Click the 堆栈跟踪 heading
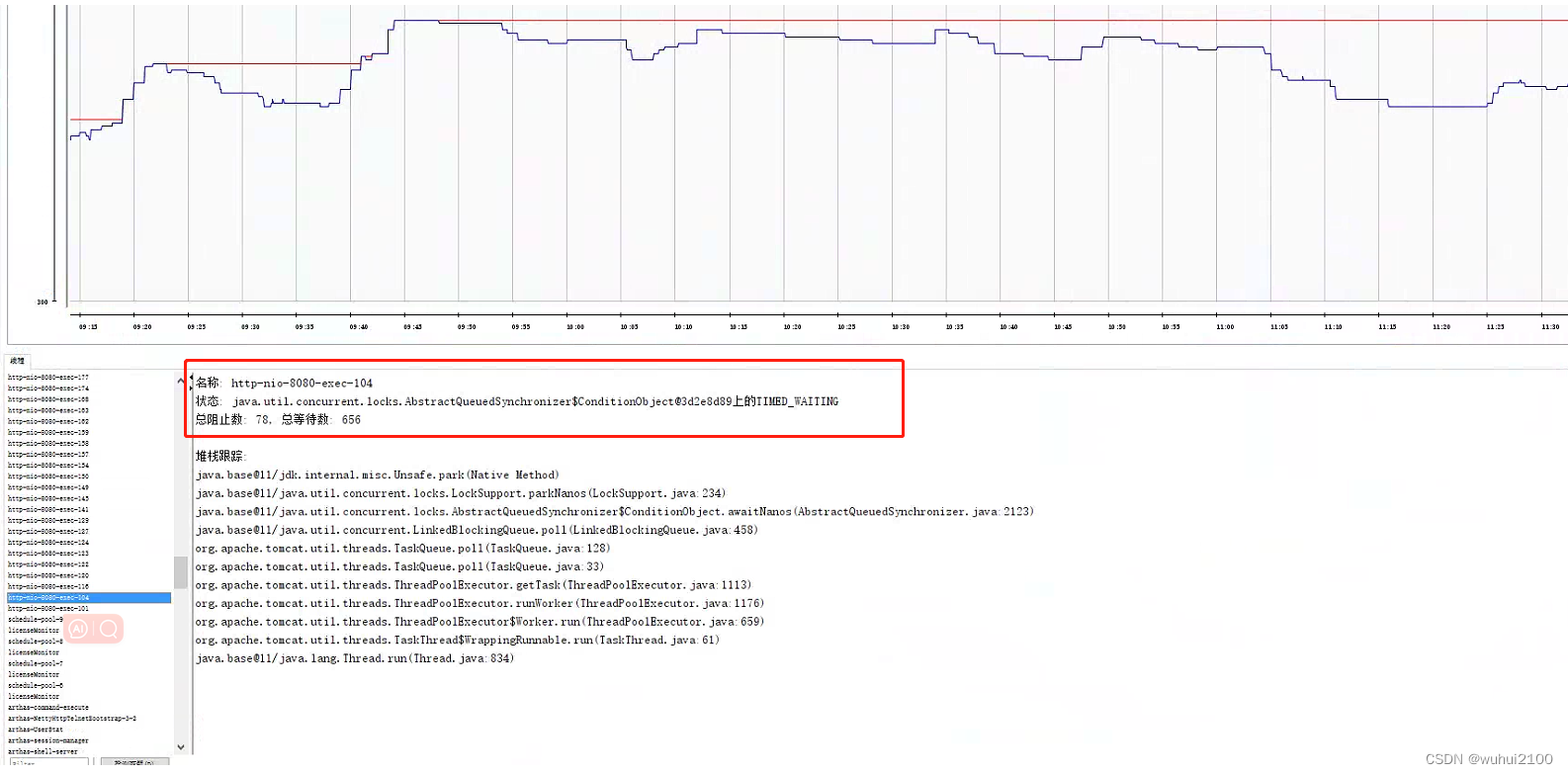1568x774 pixels. 220,456
